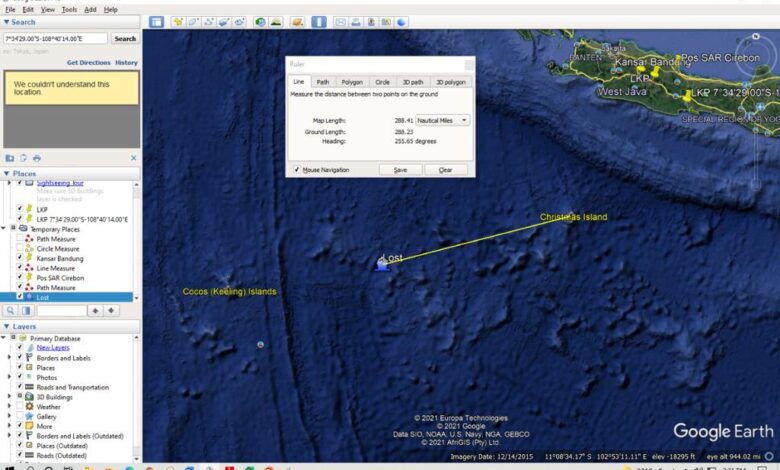
Task: Select the Add Path tool
Action: (209, 22)
